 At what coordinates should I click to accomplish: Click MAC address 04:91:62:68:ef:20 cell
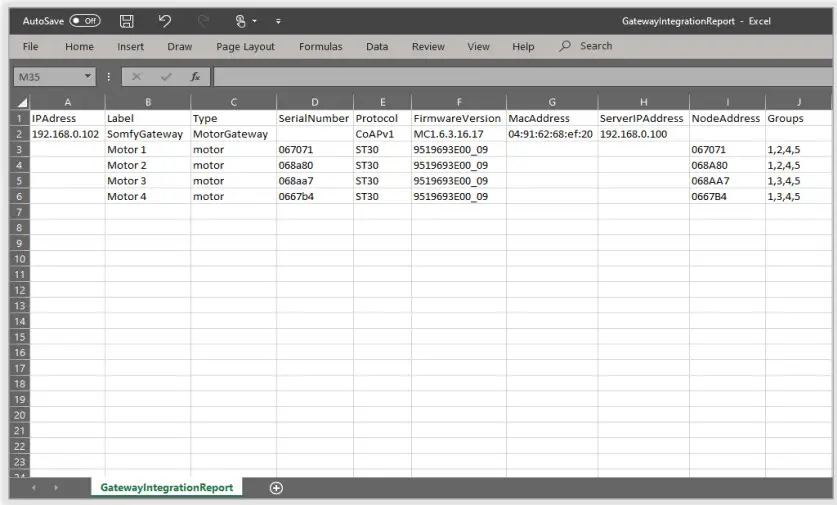(552, 134)
